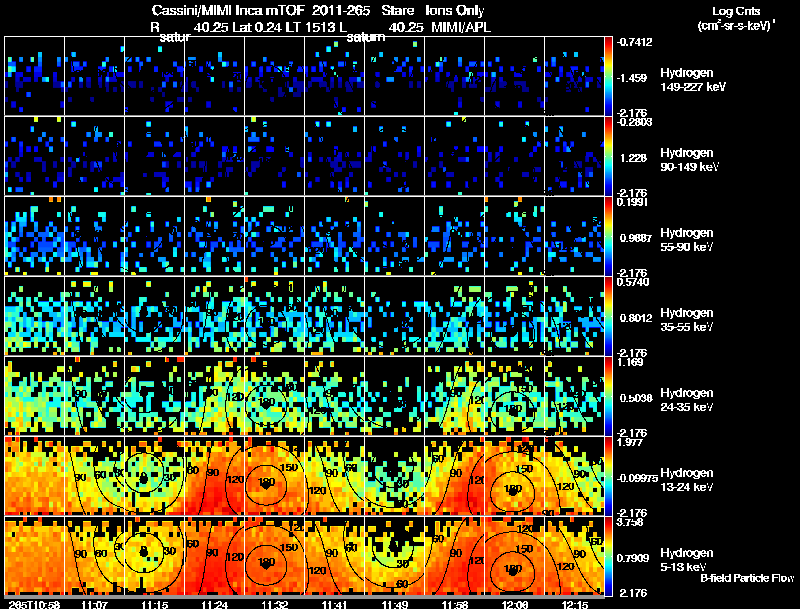The image size is (800, 609).
Task: Click the Cassini/MIMI Inca mTOF title text
Action: (229, 10)
